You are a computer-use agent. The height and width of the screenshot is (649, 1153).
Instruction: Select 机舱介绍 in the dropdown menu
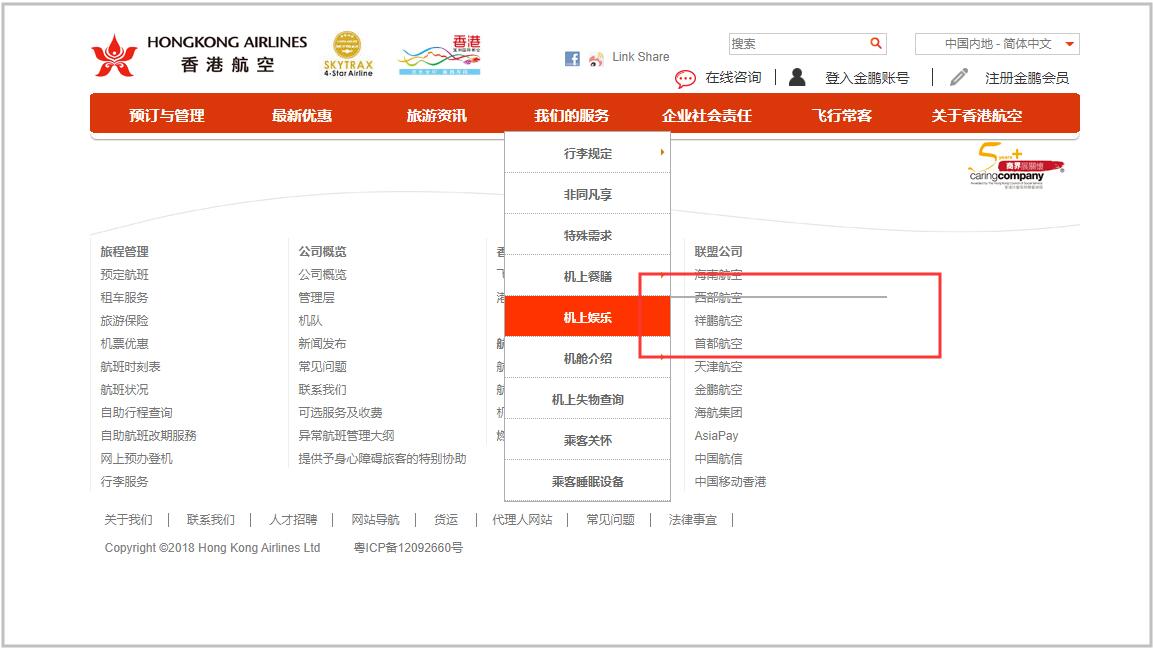click(588, 358)
